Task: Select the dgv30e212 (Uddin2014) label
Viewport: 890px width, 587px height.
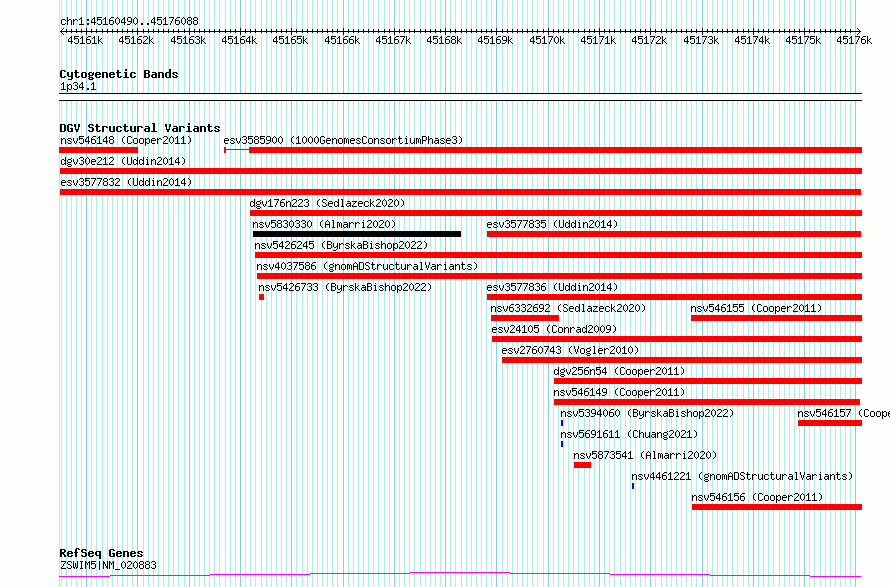Action: pyautogui.click(x=123, y=161)
